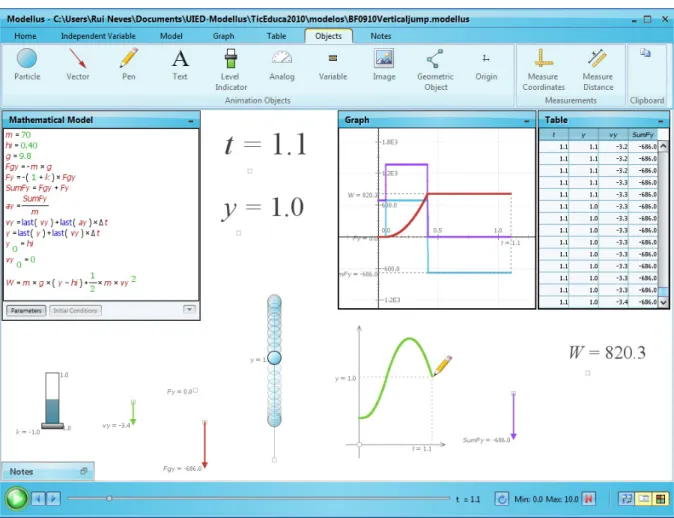Select the 'W = 820.3' text object
The height and width of the screenshot is (518, 674).
click(607, 353)
